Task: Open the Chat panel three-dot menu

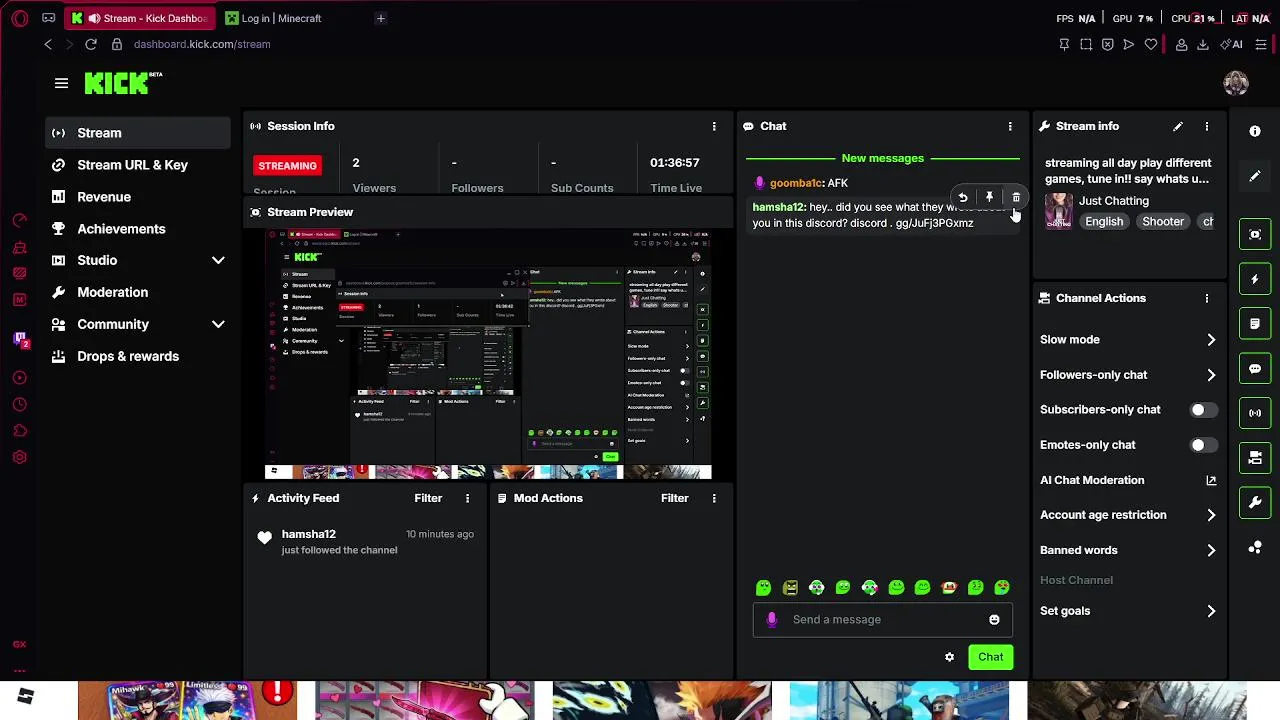Action: (x=1010, y=126)
